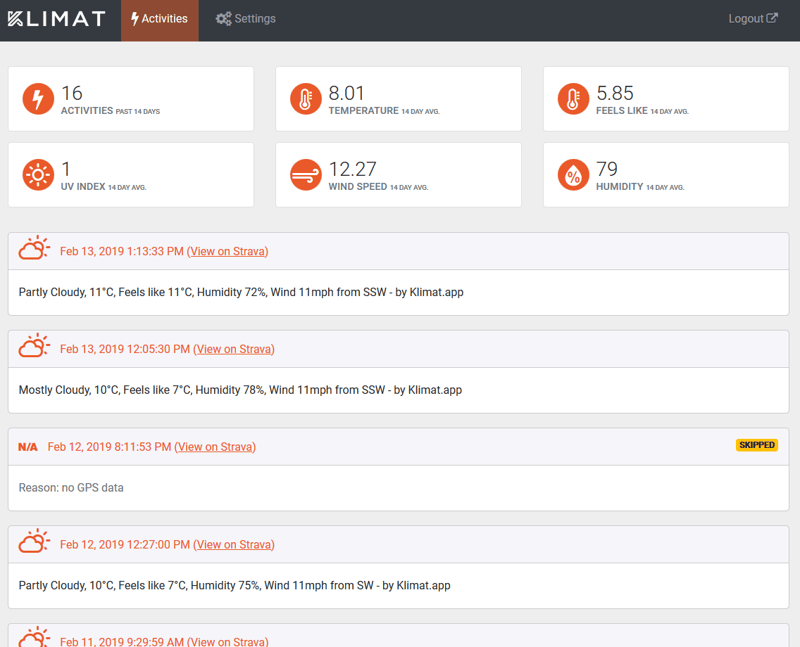Open View on Strava for the Feb 11 activity
The image size is (800, 647).
click(x=228, y=641)
